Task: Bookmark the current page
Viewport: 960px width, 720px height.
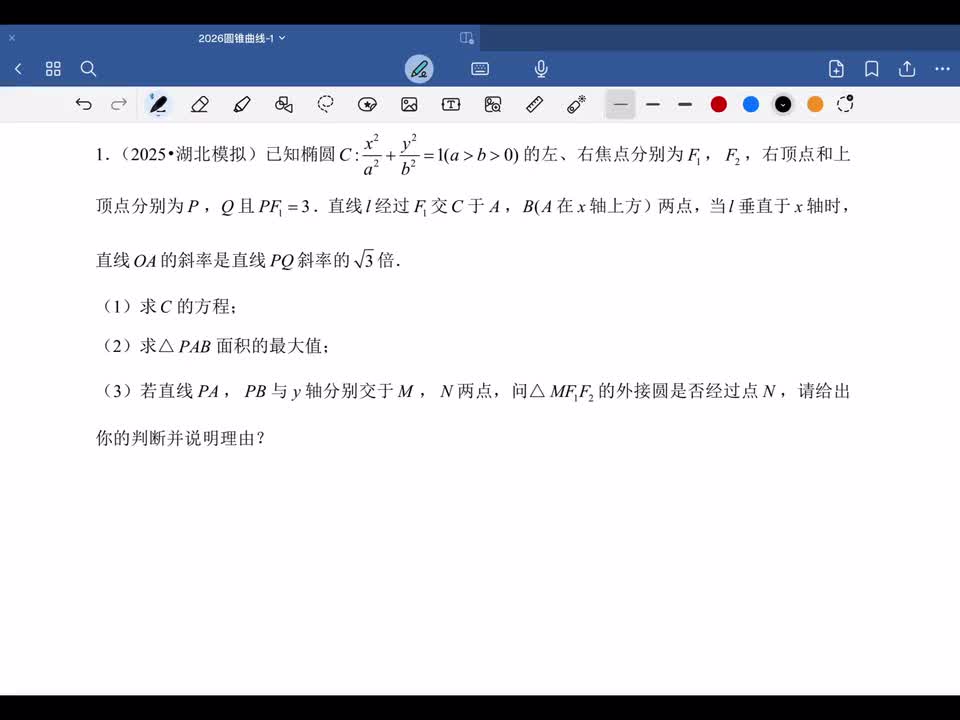Action: (871, 69)
